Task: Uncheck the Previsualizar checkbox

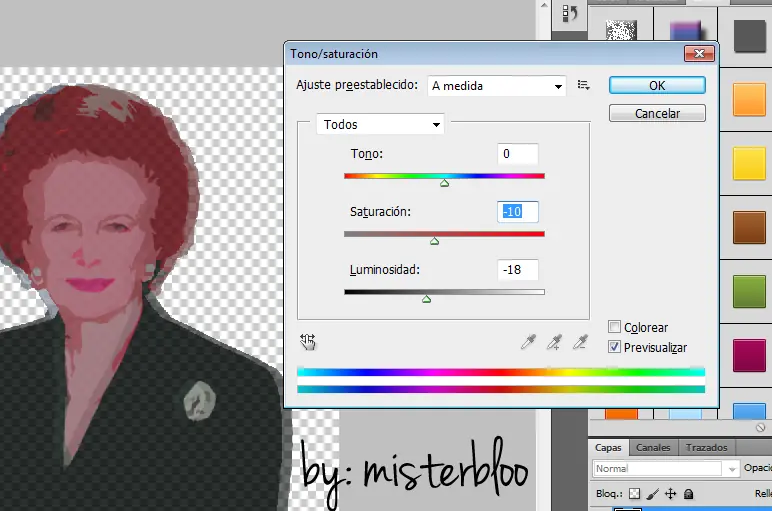Action: [614, 347]
